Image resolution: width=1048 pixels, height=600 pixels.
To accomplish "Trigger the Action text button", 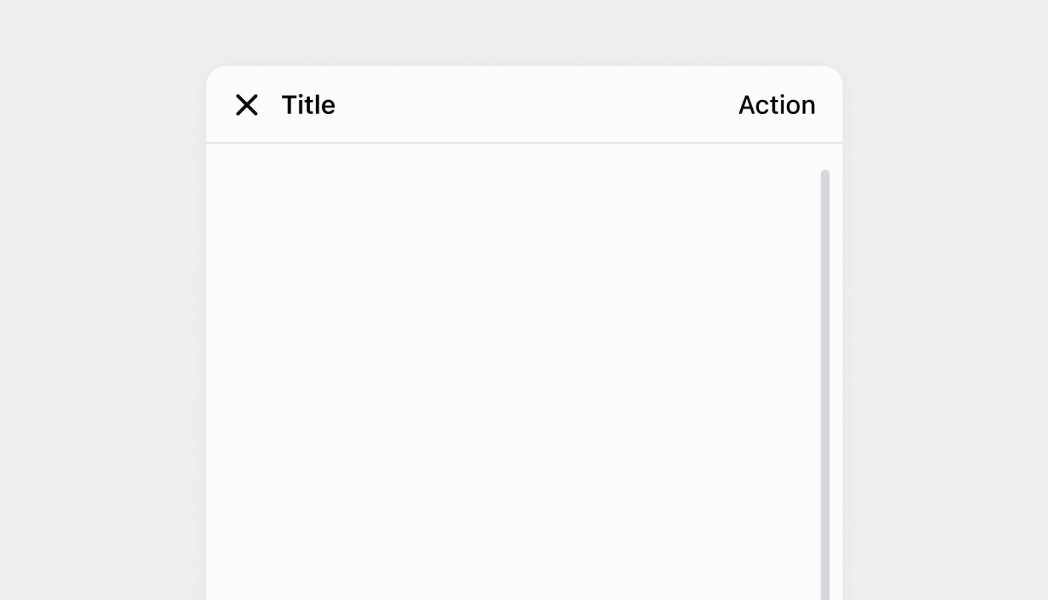I will 776,105.
